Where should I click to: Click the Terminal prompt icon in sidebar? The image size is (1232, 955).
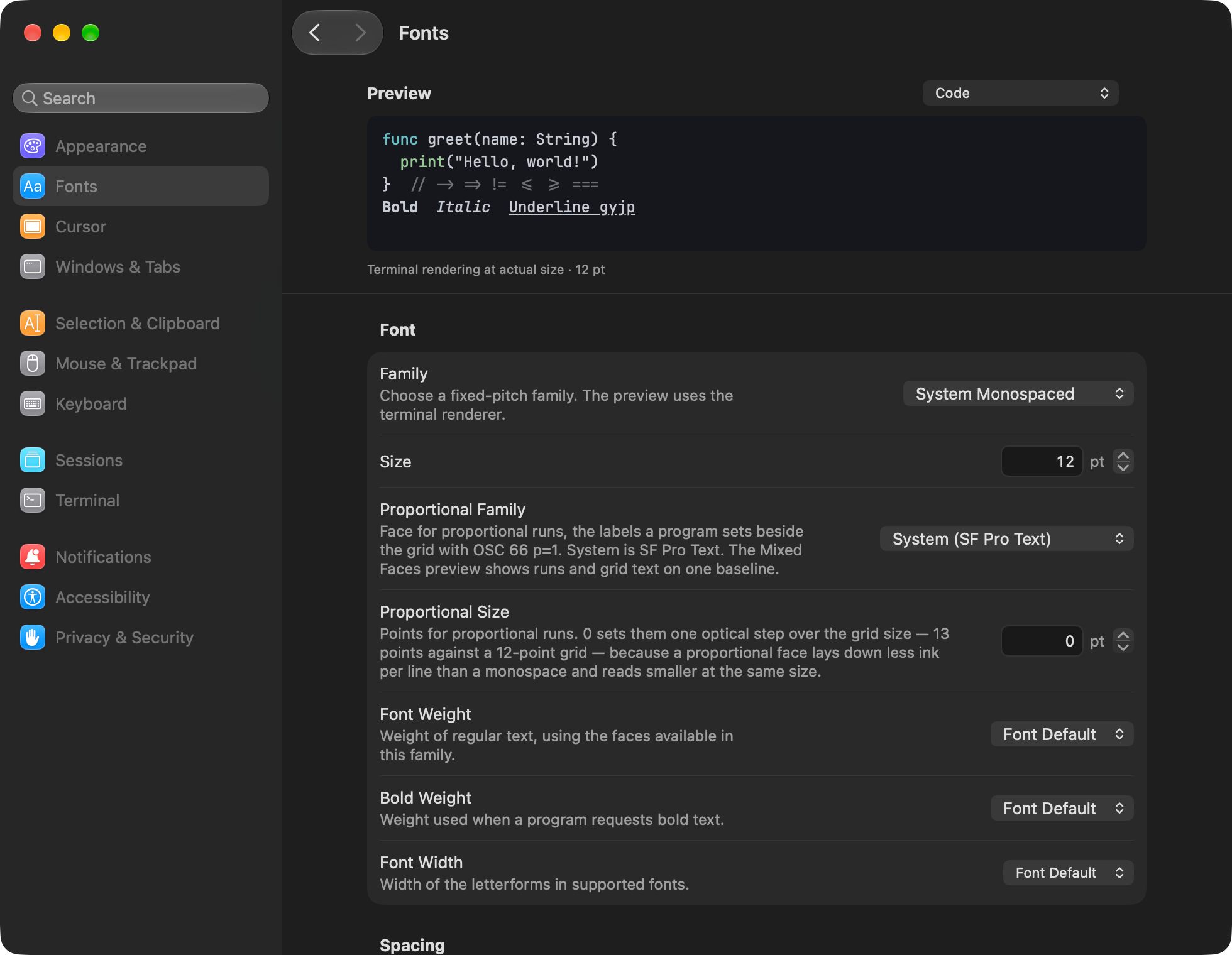coord(33,501)
